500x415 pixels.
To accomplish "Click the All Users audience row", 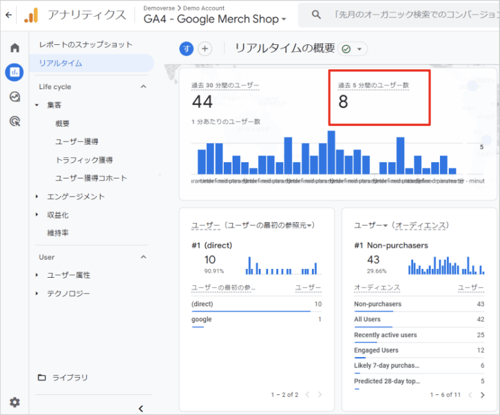I will point(419,319).
